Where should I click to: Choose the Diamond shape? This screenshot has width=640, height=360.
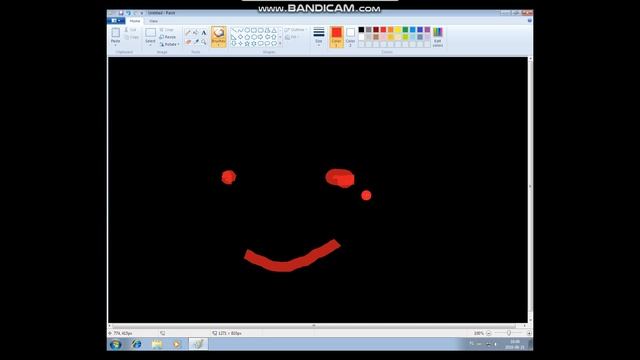pos(241,37)
